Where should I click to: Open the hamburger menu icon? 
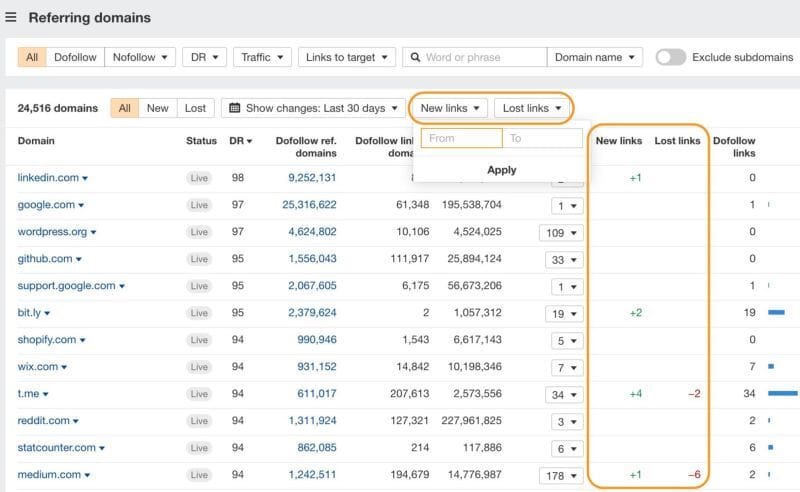(11, 17)
